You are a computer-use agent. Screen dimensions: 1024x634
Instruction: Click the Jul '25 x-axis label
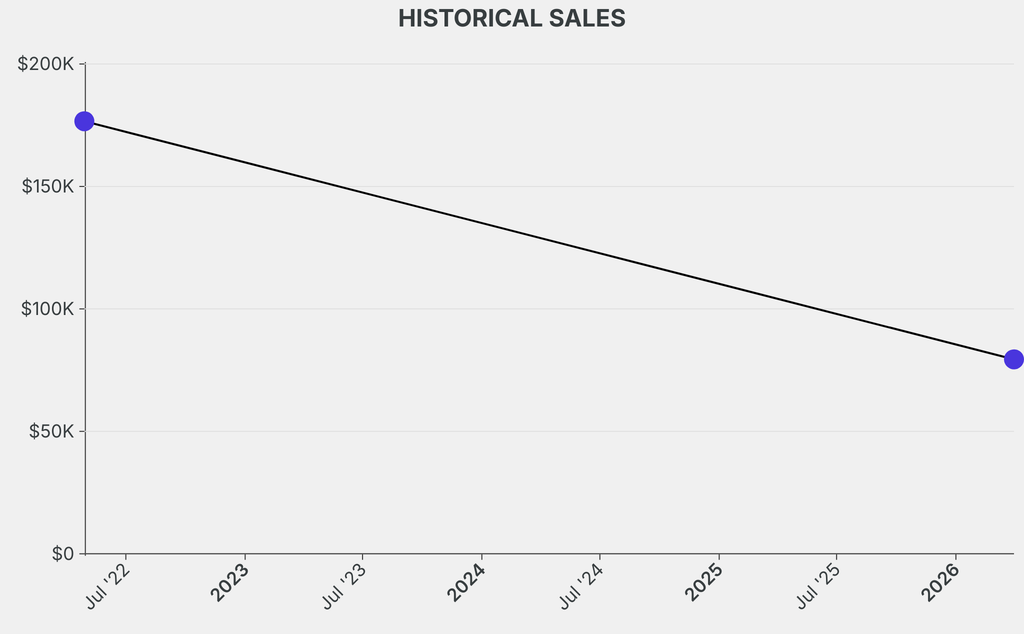pos(820,585)
